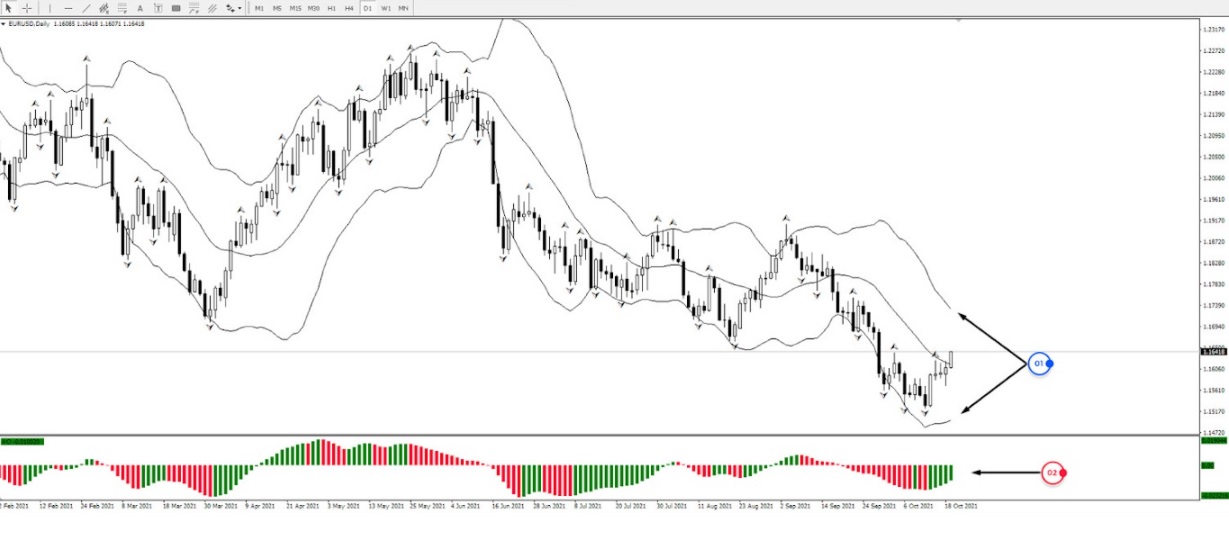The height and width of the screenshot is (544, 1229).
Task: Enable the H4 timeframe
Action: pyautogui.click(x=349, y=8)
